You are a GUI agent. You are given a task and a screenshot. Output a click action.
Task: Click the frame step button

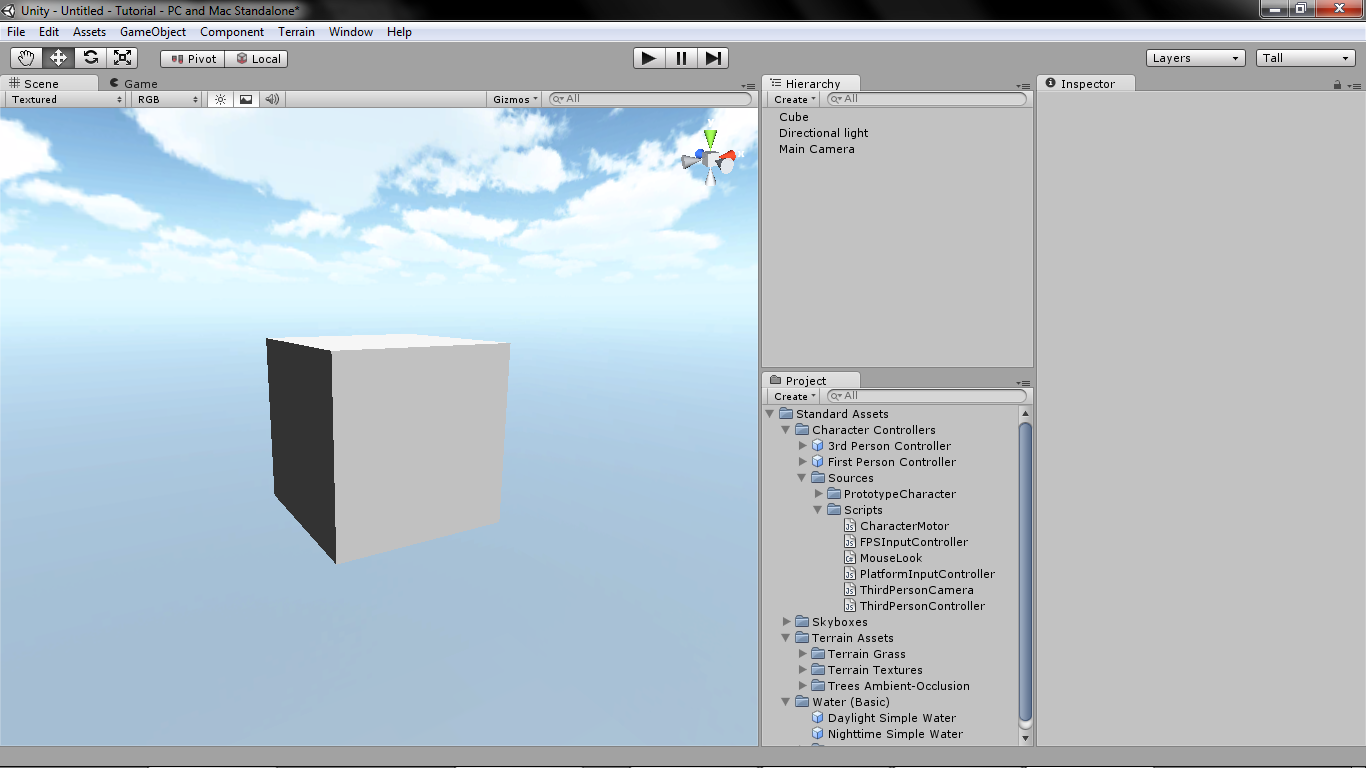click(712, 57)
